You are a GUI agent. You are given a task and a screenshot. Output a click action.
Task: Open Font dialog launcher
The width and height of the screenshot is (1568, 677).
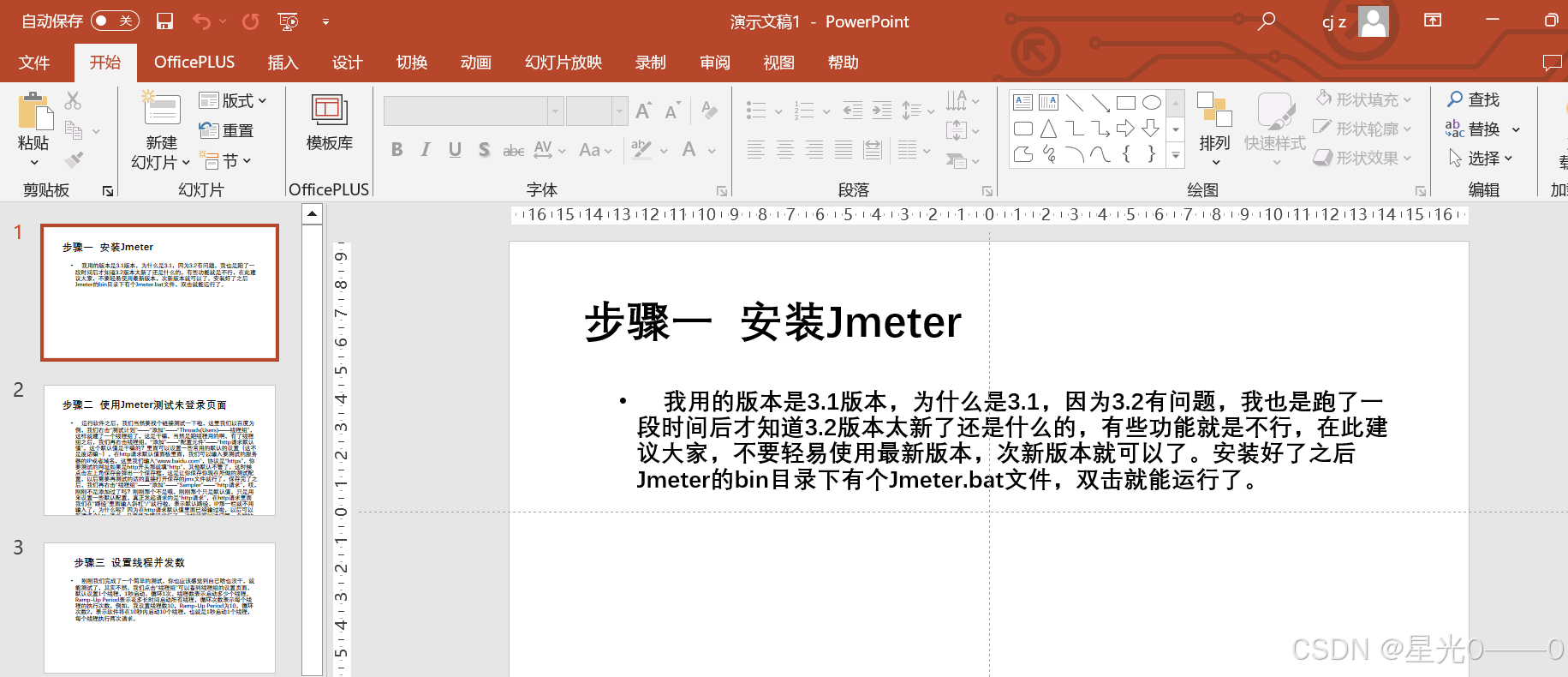coord(722,191)
